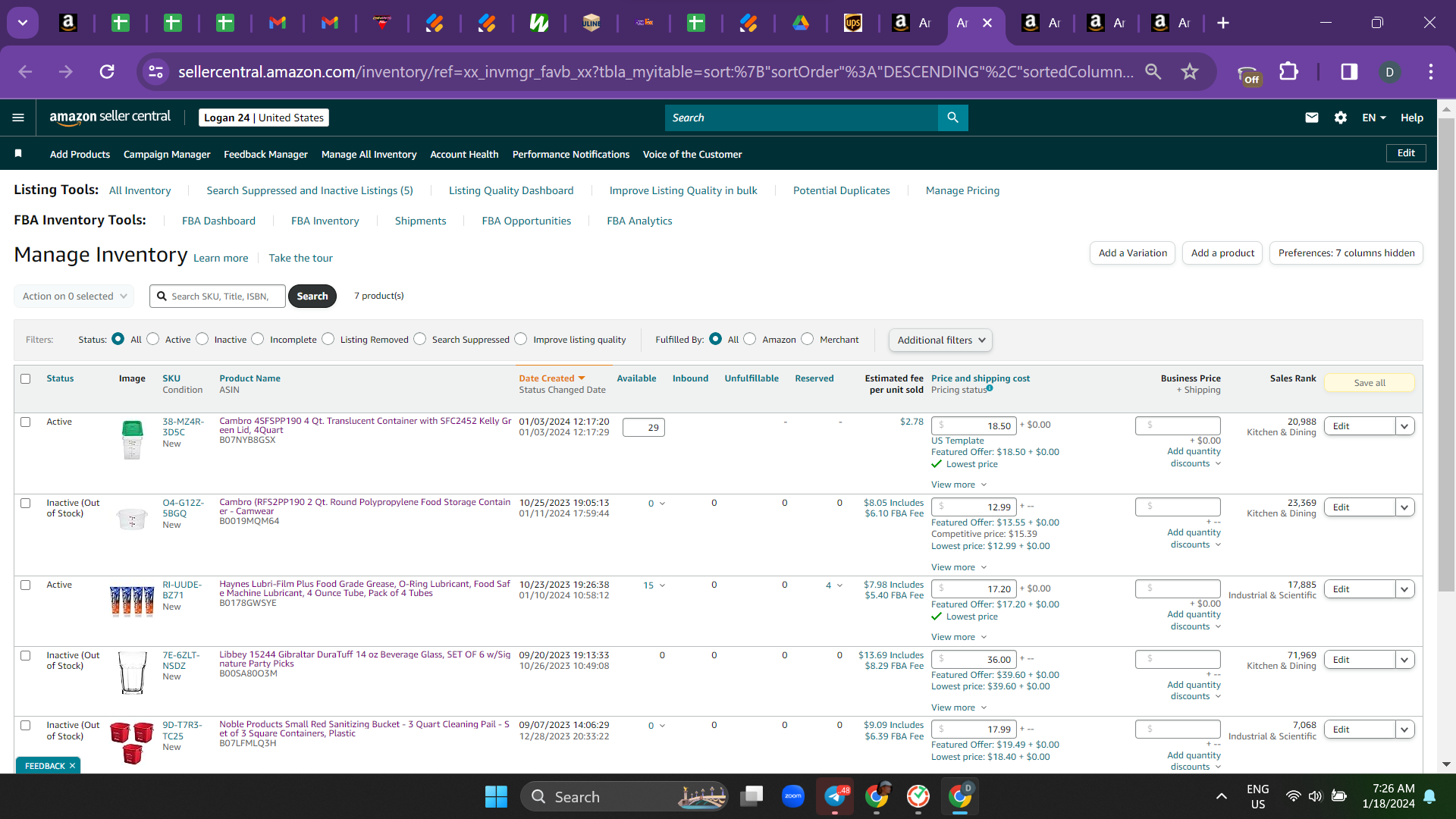Open Campaign Manager in the nav bar
The width and height of the screenshot is (1456, 819).
167,154
